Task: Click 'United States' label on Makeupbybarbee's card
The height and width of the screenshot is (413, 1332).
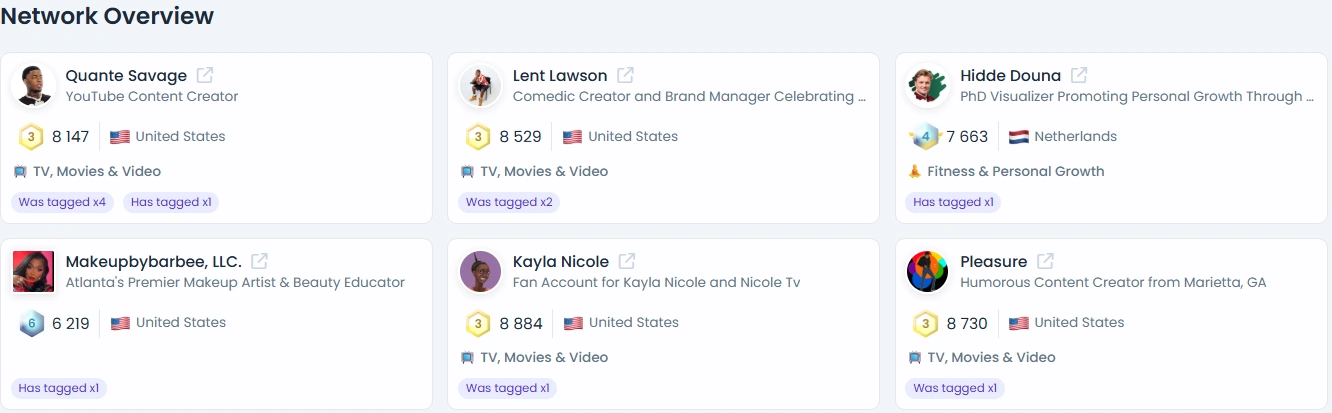Action: point(181,323)
